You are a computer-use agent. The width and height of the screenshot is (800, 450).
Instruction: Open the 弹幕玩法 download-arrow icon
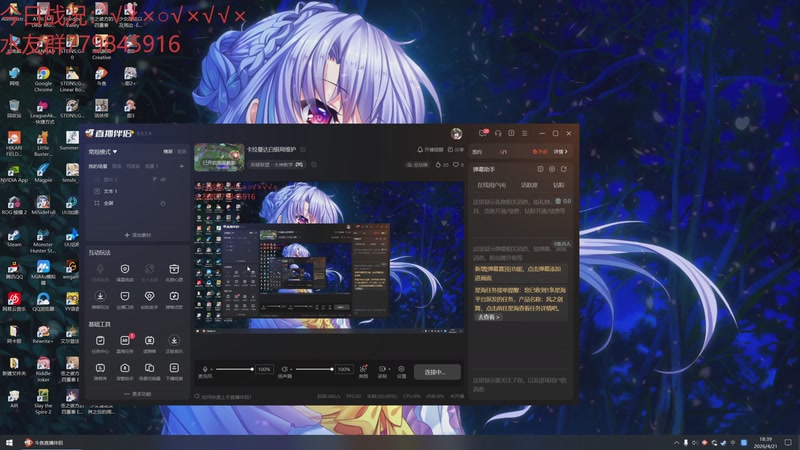[x=100, y=296]
